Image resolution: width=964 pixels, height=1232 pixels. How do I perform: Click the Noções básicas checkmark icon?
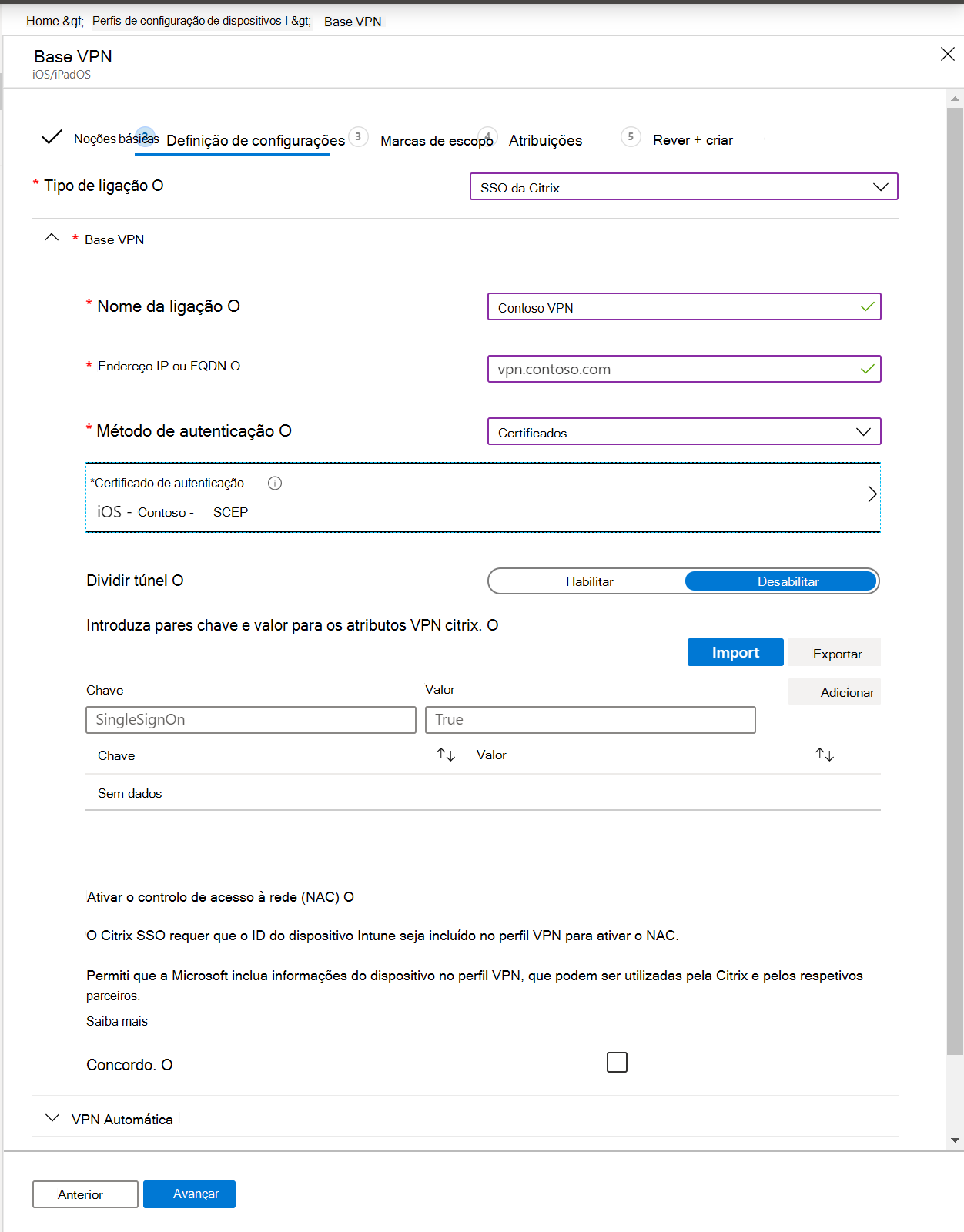(52, 137)
